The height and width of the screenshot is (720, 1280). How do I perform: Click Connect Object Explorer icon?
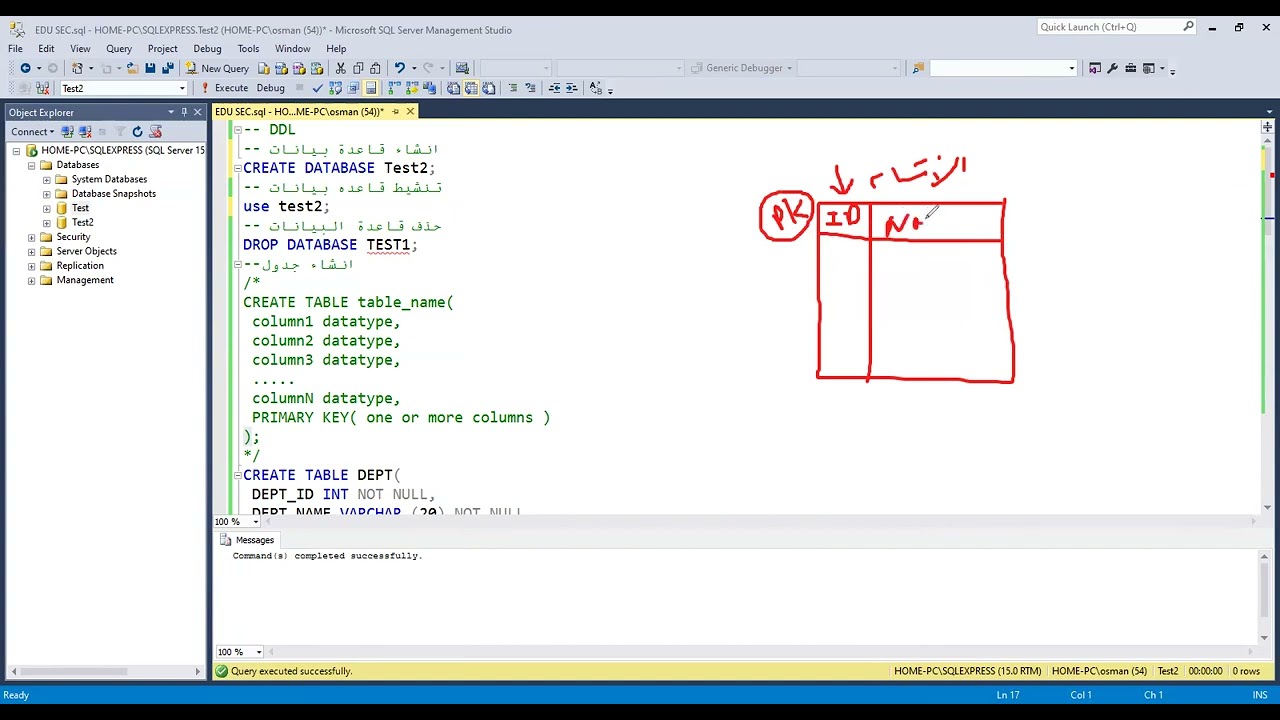67,132
